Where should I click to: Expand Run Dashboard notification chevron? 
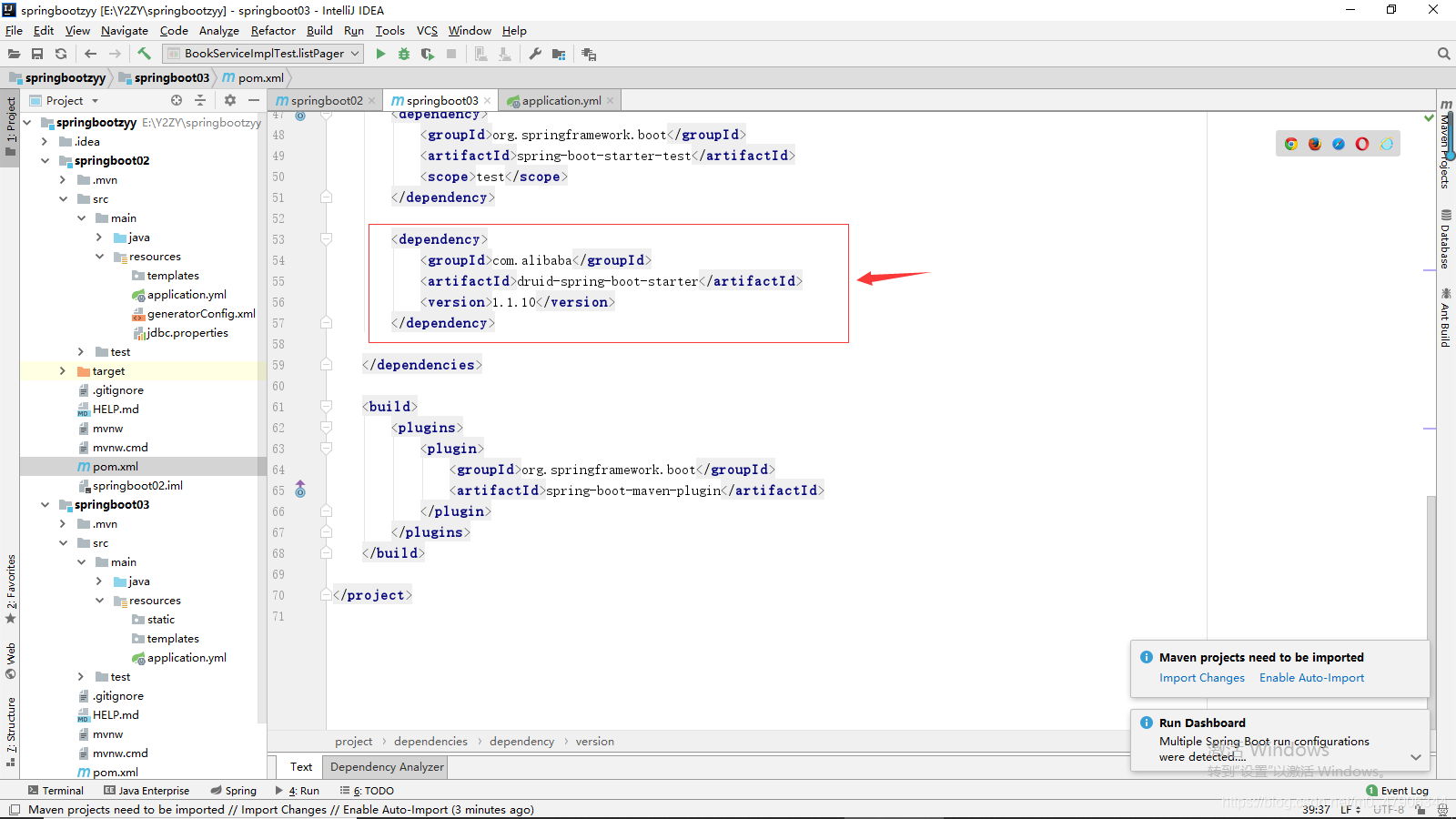[1416, 757]
